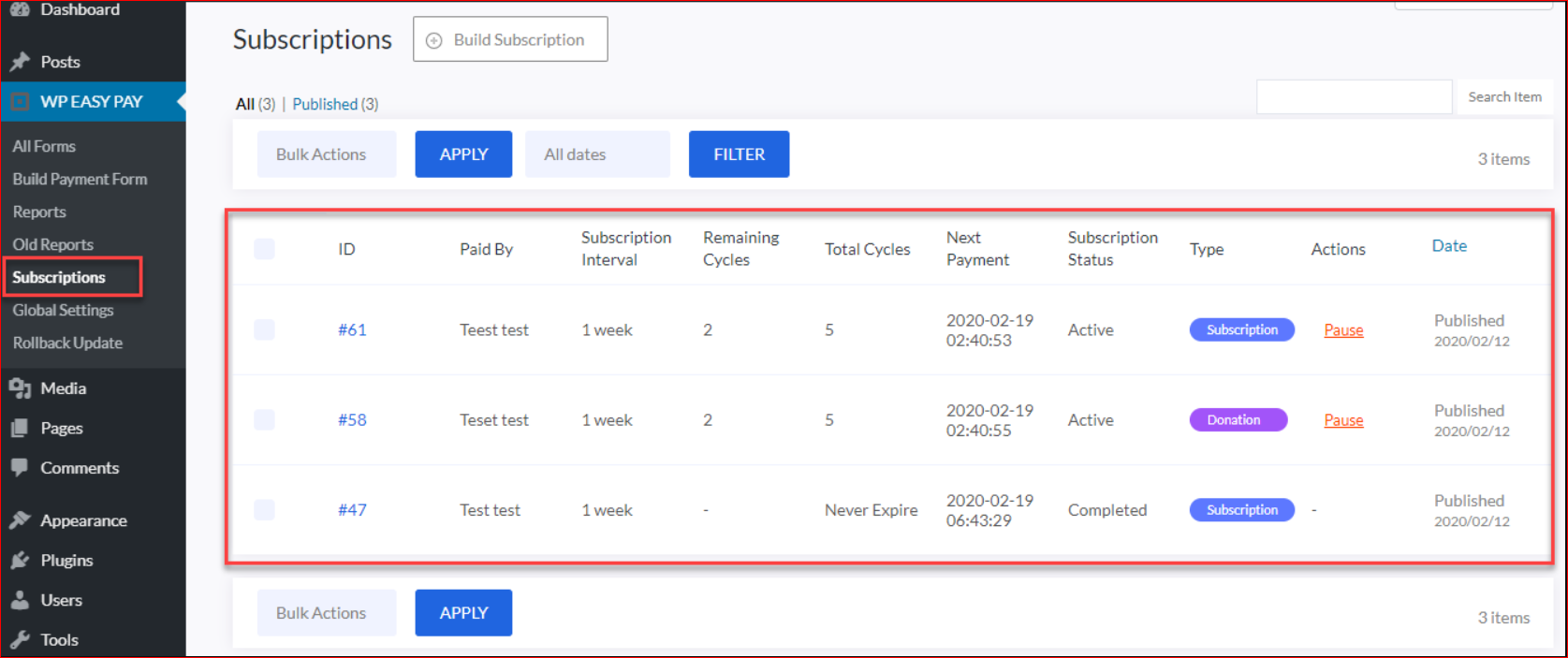1568x658 pixels.
Task: Open the All dates filter dropdown
Action: (597, 154)
